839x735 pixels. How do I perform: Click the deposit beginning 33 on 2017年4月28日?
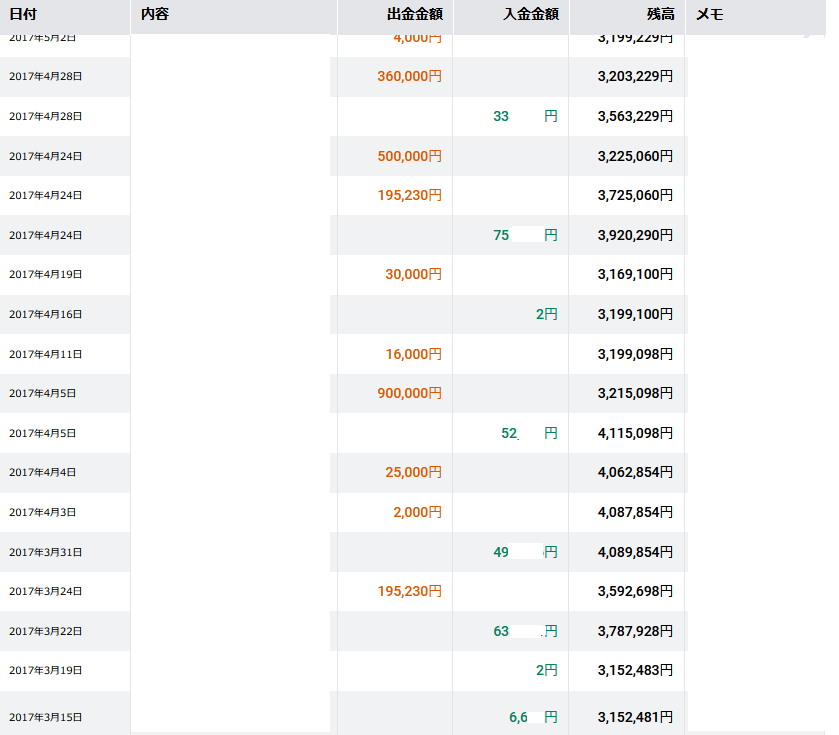click(x=525, y=116)
